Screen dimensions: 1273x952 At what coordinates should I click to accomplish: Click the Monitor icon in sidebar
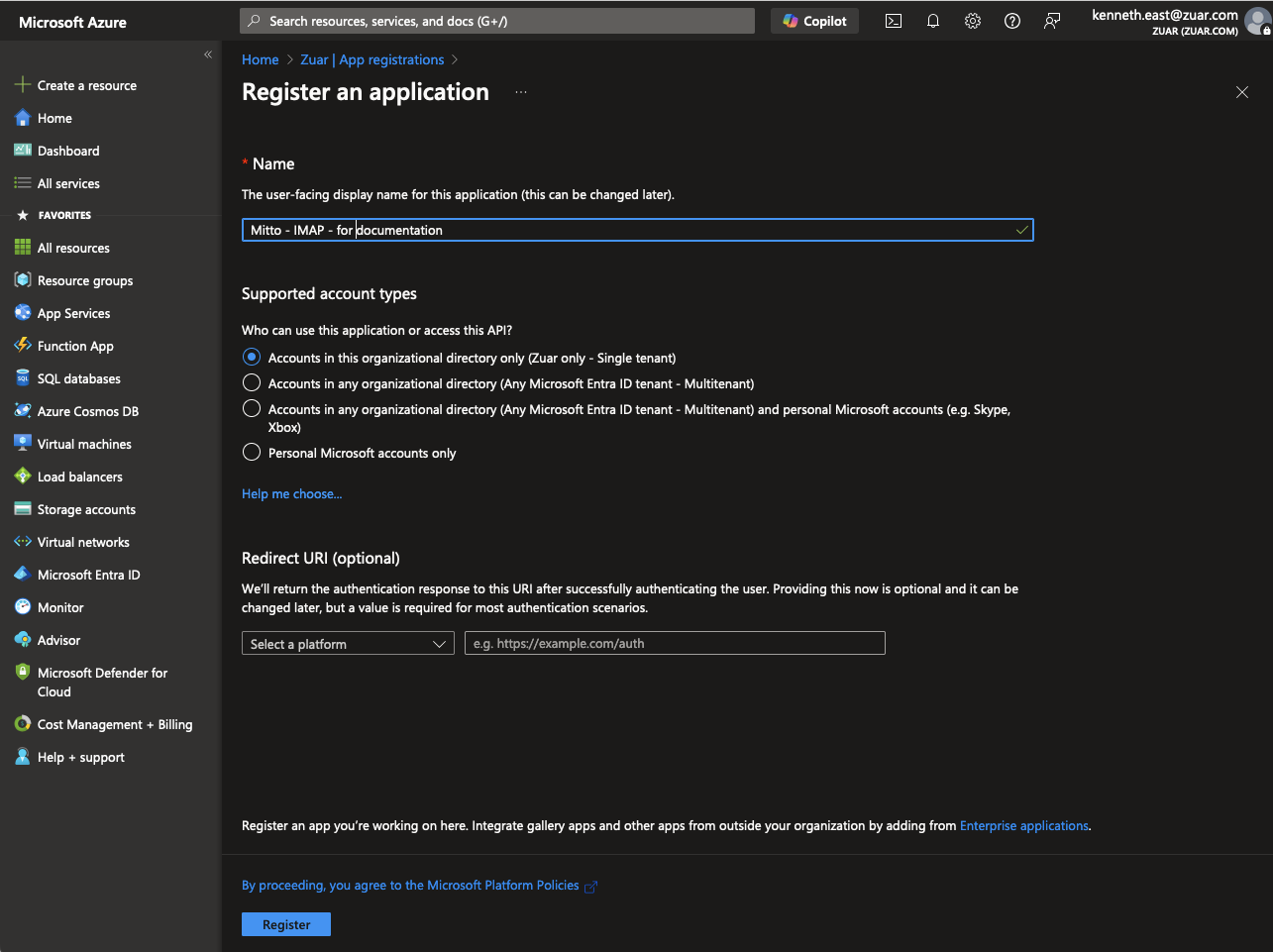pyautogui.click(x=22, y=607)
